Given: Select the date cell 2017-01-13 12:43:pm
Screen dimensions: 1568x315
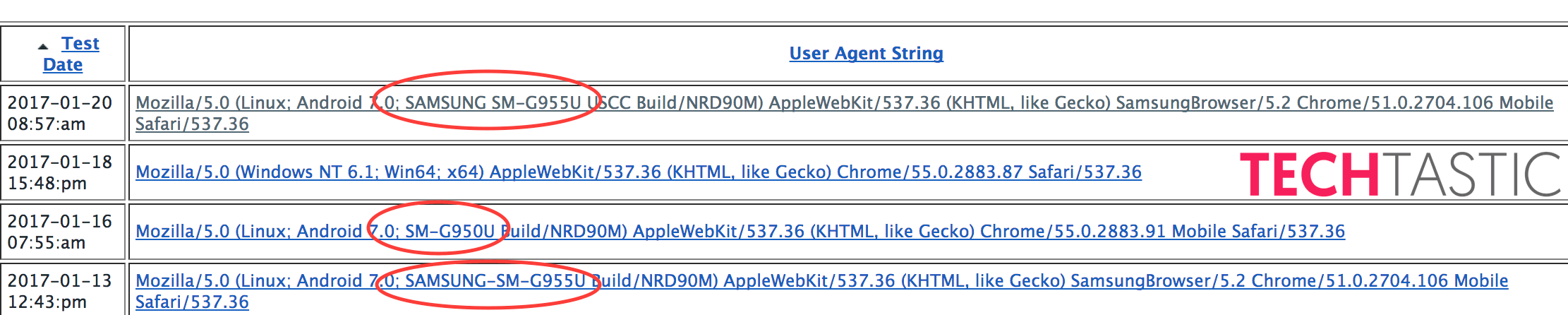Looking at the screenshot, I should [x=63, y=290].
